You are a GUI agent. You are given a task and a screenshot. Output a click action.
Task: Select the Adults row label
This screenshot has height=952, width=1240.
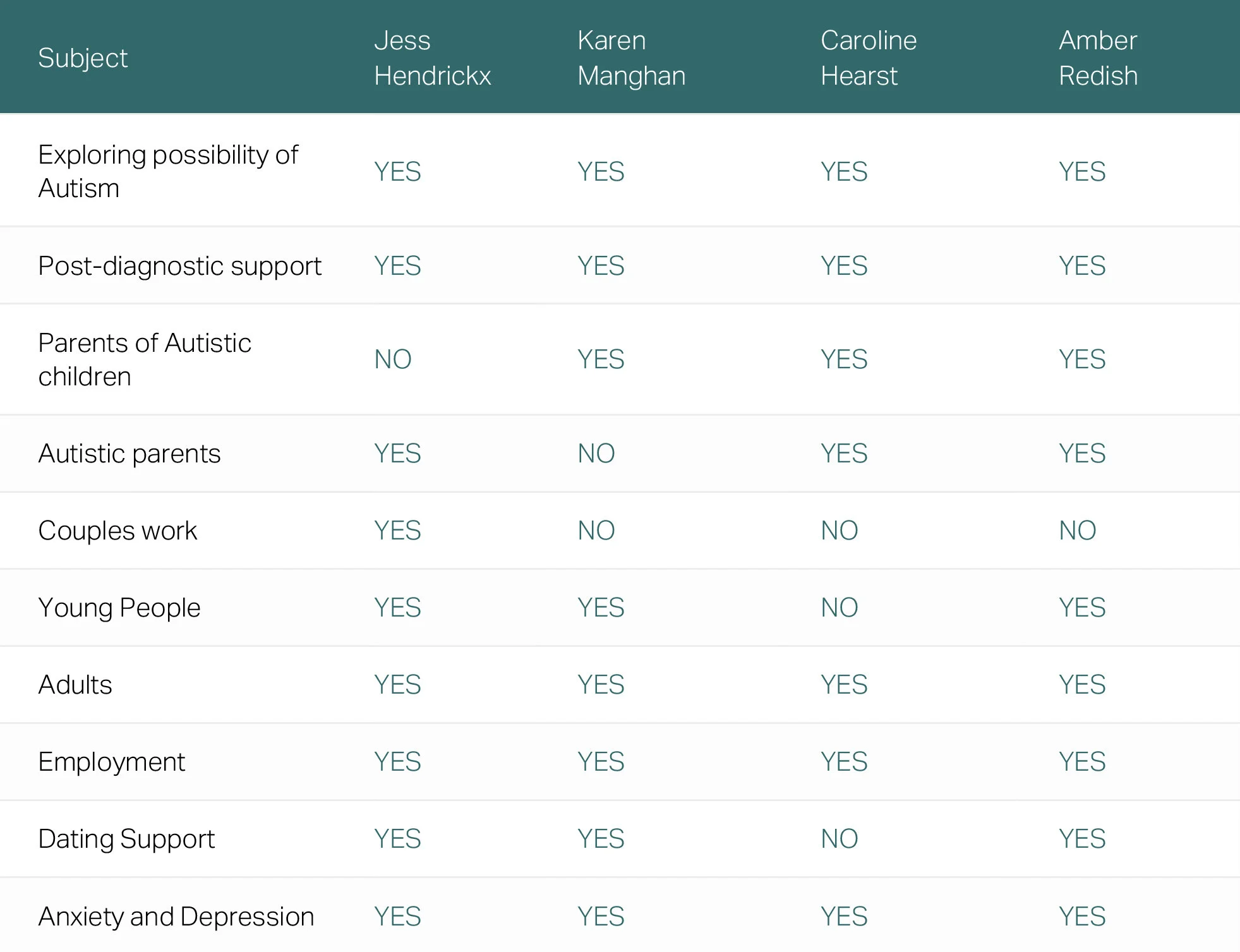(x=75, y=685)
